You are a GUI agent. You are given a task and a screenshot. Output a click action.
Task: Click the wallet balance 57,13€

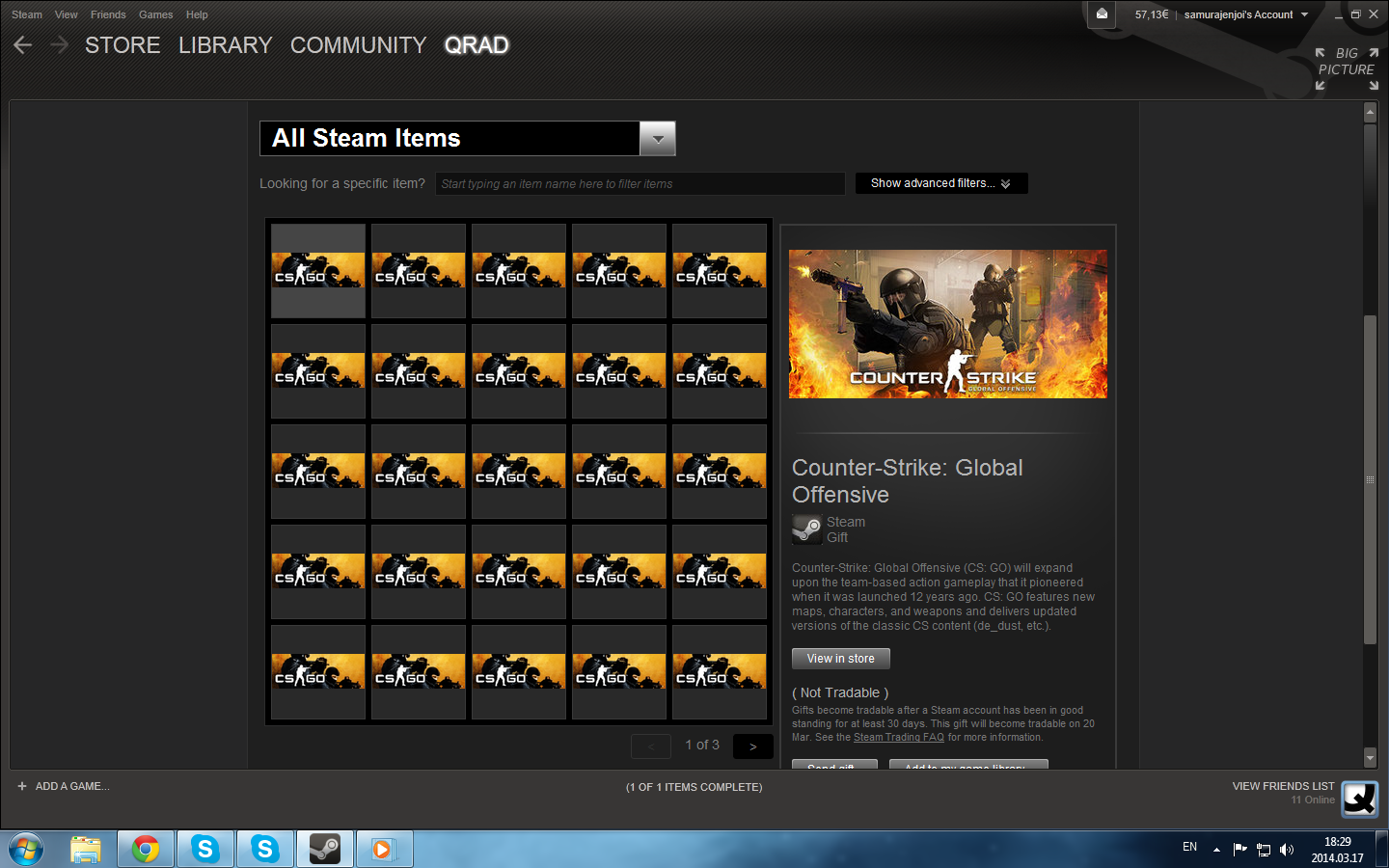[x=1152, y=14]
